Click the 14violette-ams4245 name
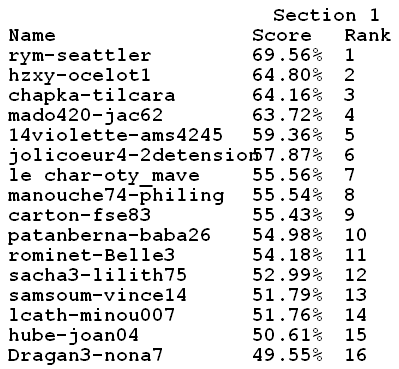399x369 pixels. coord(115,135)
